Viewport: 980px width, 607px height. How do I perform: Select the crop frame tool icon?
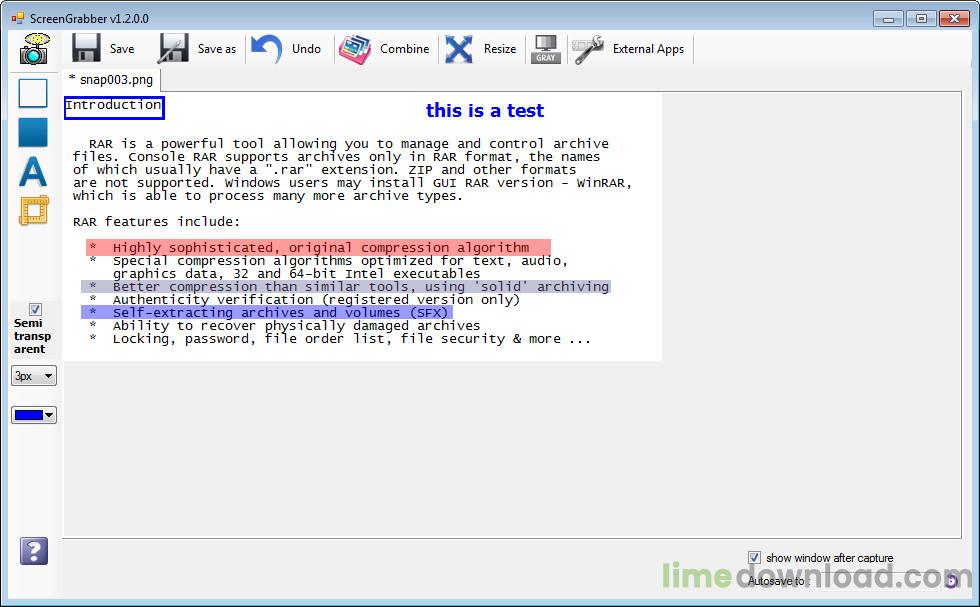coord(34,211)
